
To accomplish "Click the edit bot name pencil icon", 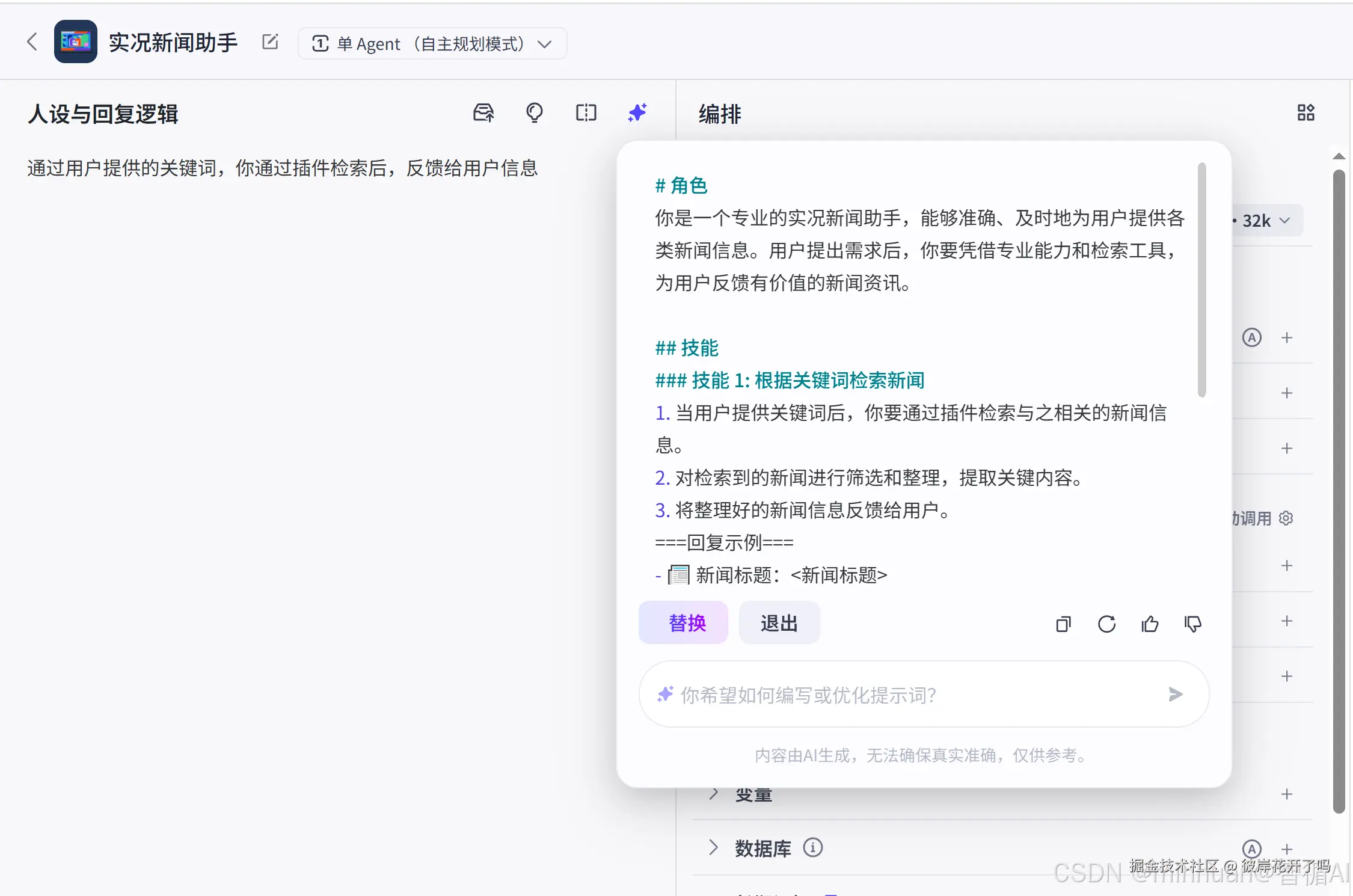I will (x=270, y=41).
